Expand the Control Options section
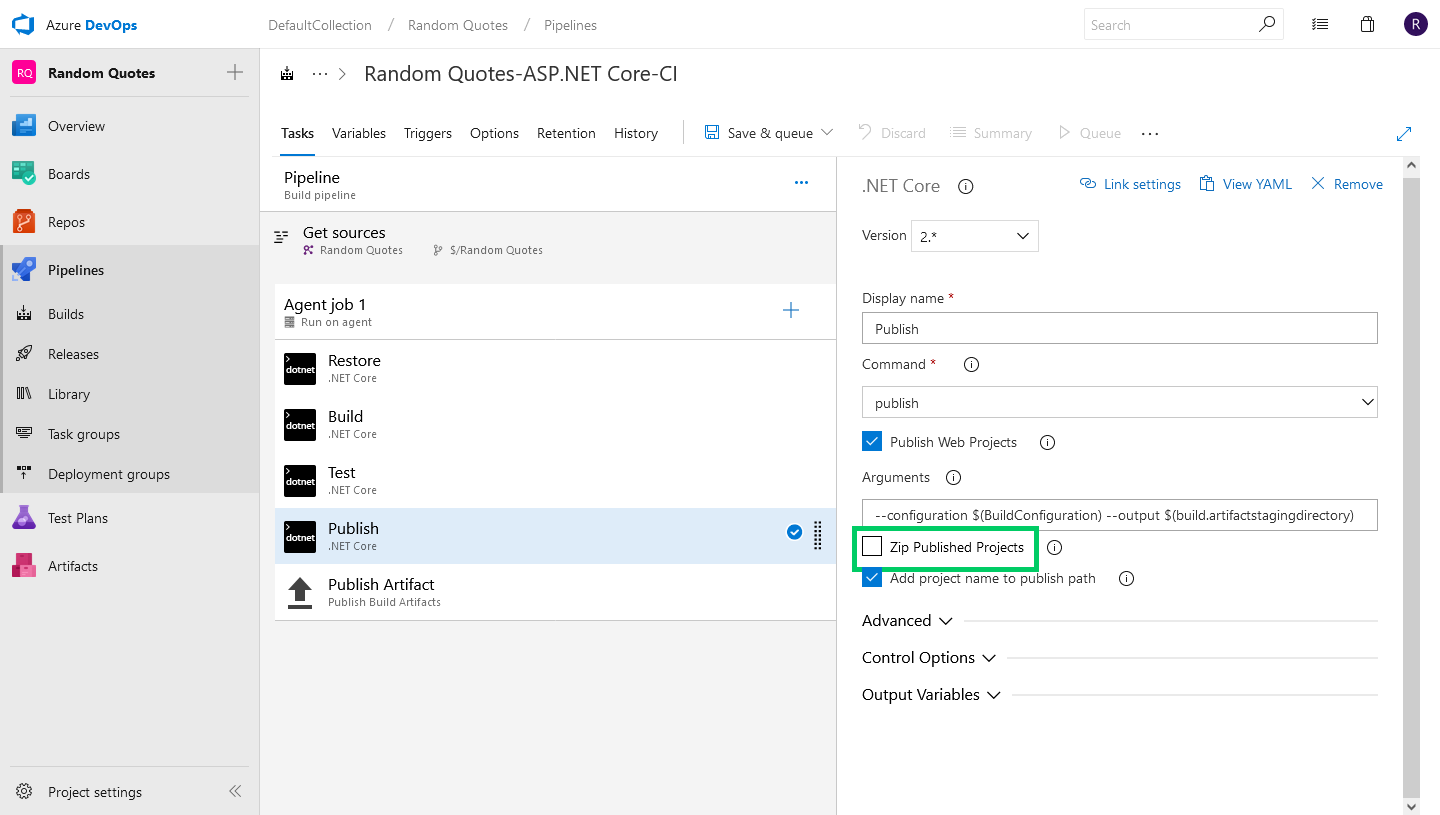This screenshot has height=815, width=1440. tap(929, 658)
